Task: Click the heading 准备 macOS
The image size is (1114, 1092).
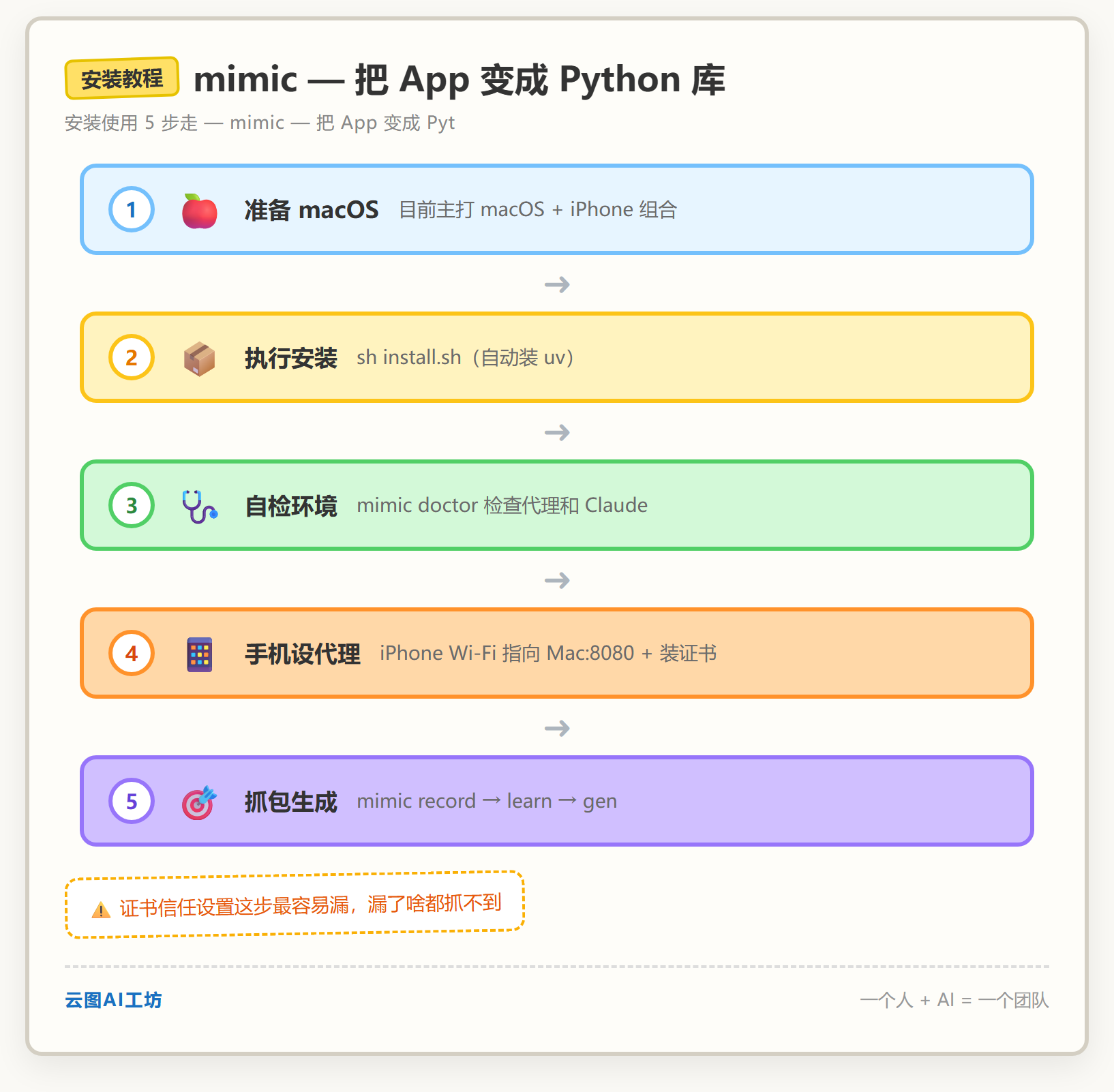Action: click(x=312, y=210)
